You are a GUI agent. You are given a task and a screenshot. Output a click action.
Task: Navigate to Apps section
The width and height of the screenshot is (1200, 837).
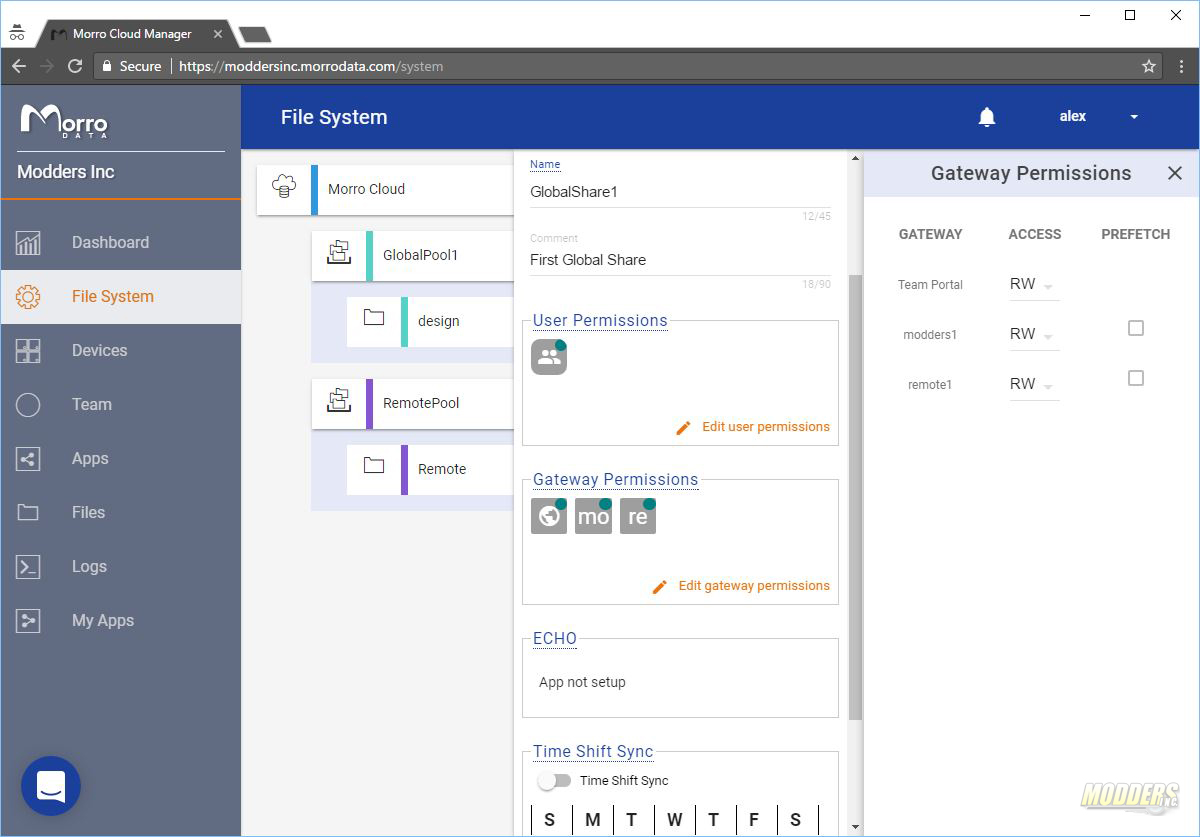[x=121, y=459]
